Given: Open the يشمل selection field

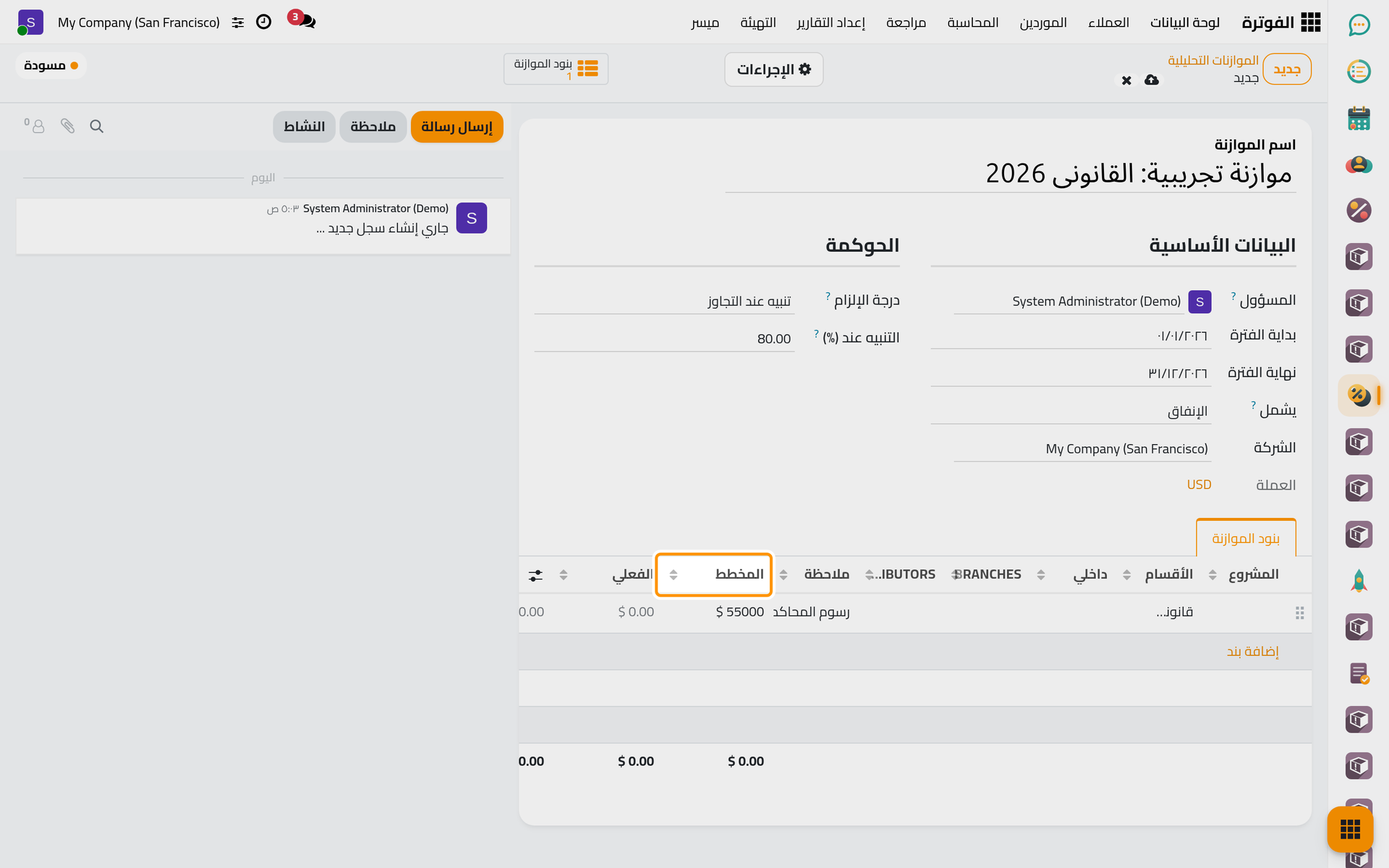Looking at the screenshot, I should pos(1071,411).
